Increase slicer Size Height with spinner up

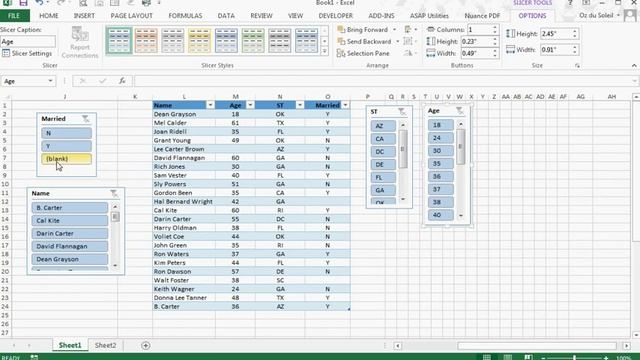tap(574, 31)
